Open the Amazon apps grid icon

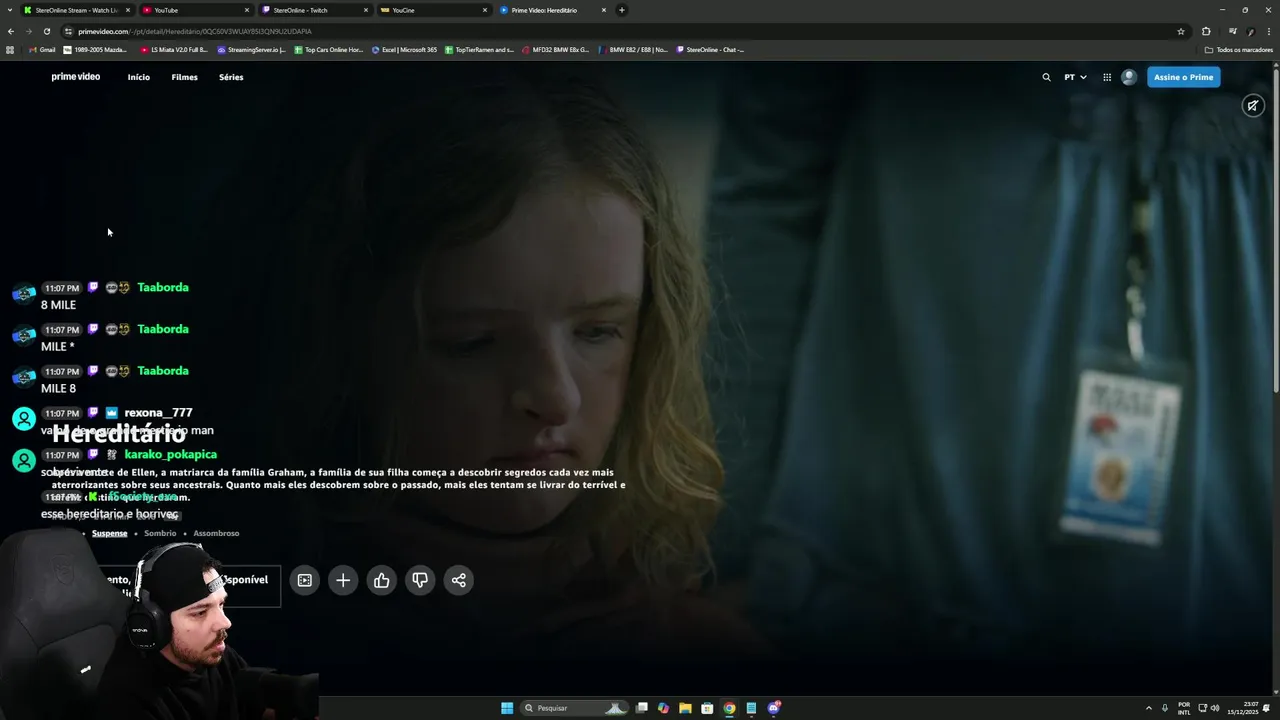pos(1107,77)
